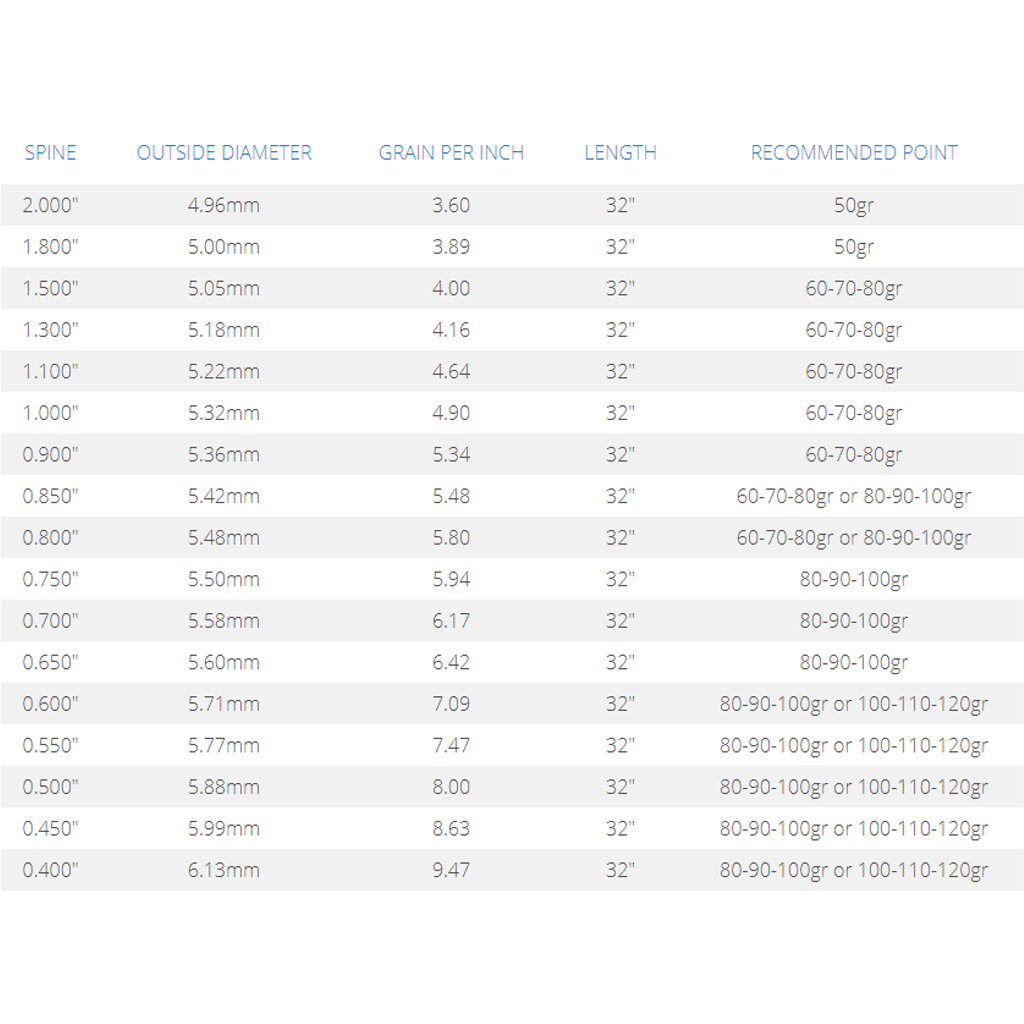Select the 0.450" spine cell
This screenshot has width=1024, height=1024.
50,829
